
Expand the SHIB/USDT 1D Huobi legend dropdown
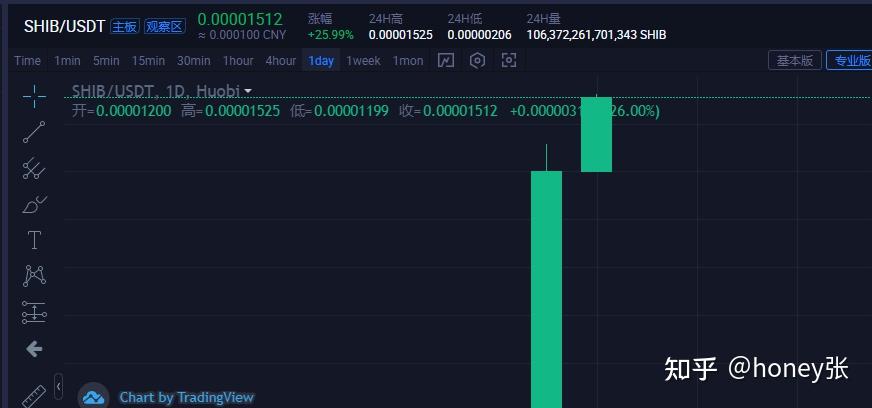[247, 91]
